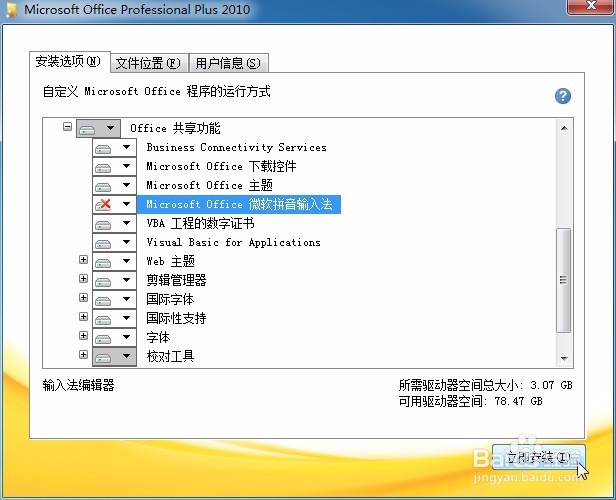Expand the Web 主题 tree node

[x=83, y=260]
